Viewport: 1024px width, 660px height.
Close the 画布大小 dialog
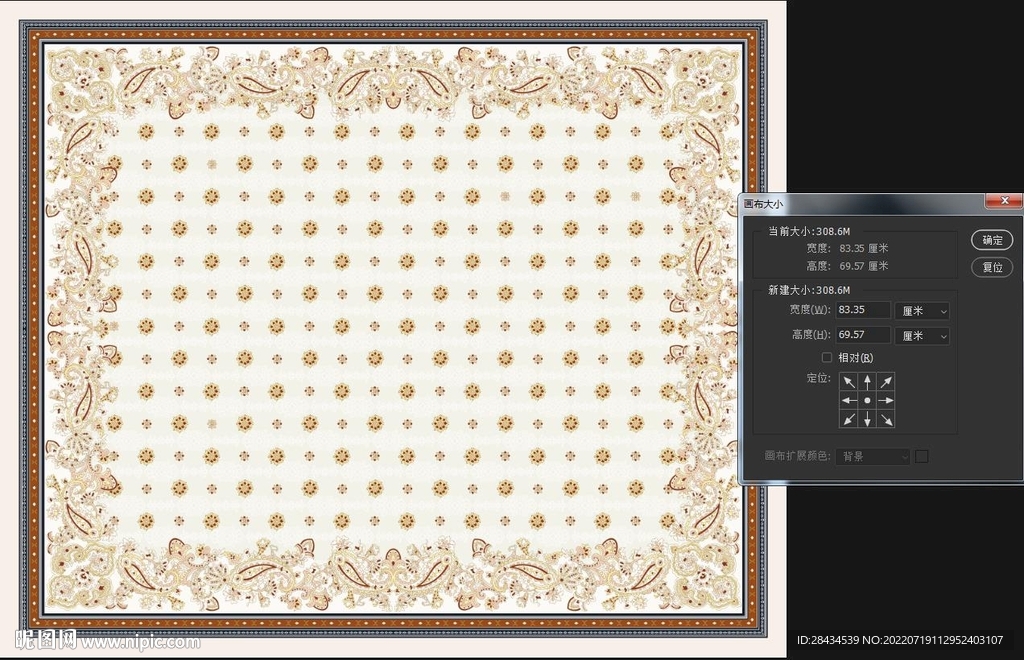(1003, 202)
